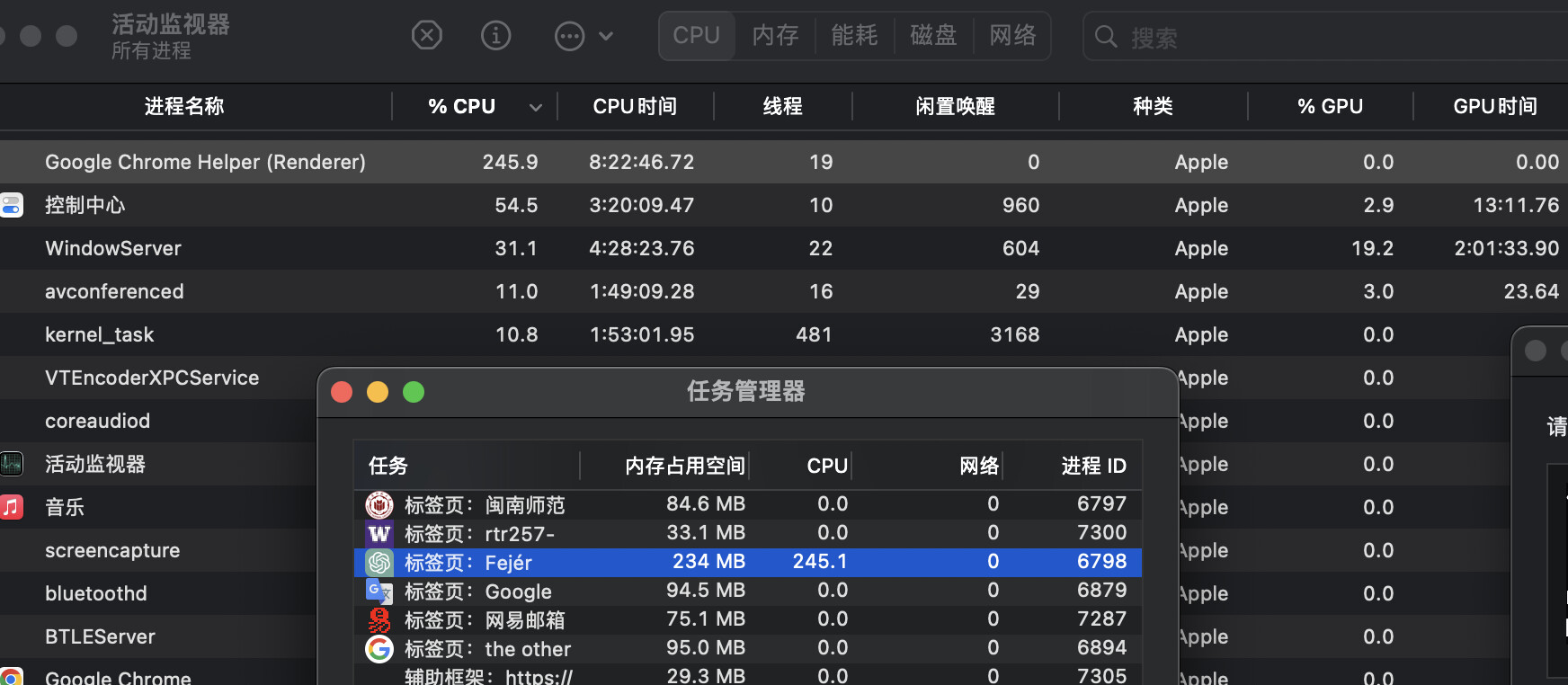Sort by GPU时间 column header

coord(1495,106)
